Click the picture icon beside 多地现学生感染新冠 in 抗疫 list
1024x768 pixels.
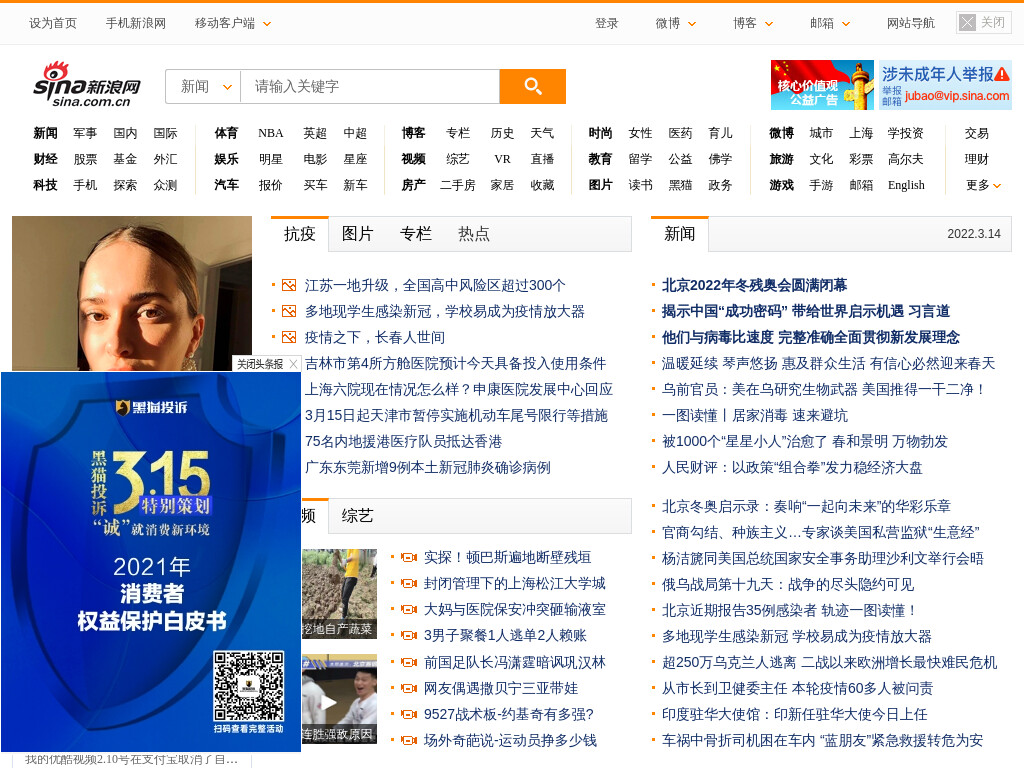pos(289,312)
